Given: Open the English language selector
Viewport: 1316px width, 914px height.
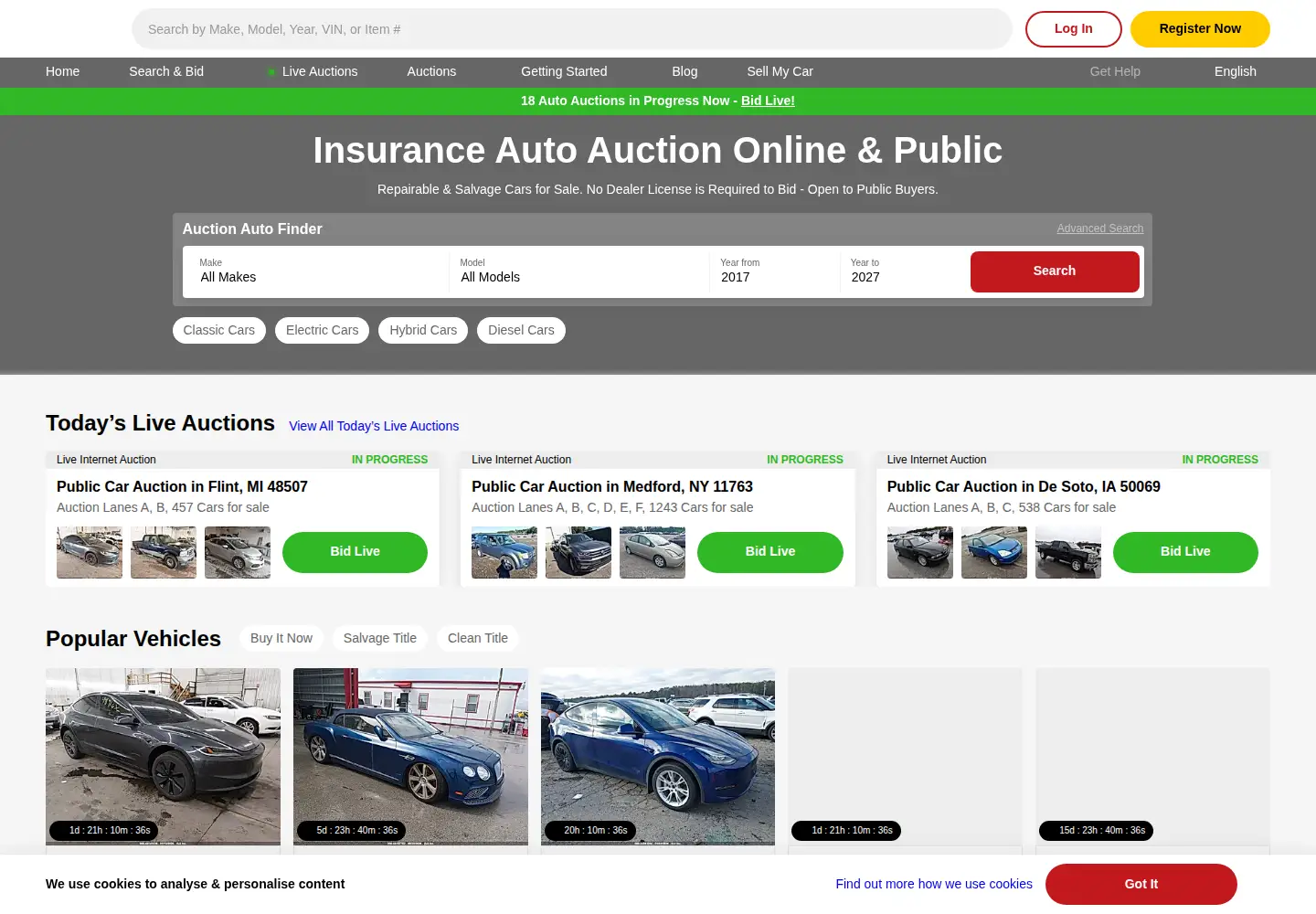Looking at the screenshot, I should pos(1236,71).
